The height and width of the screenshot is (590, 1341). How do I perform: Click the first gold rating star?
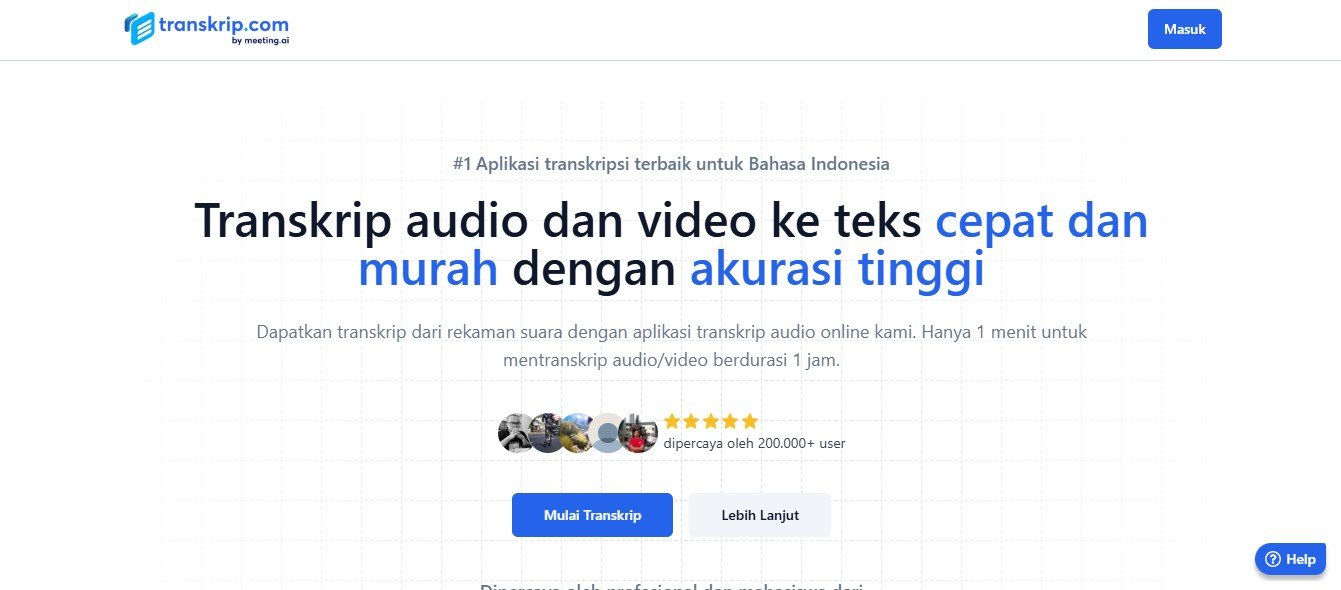672,421
